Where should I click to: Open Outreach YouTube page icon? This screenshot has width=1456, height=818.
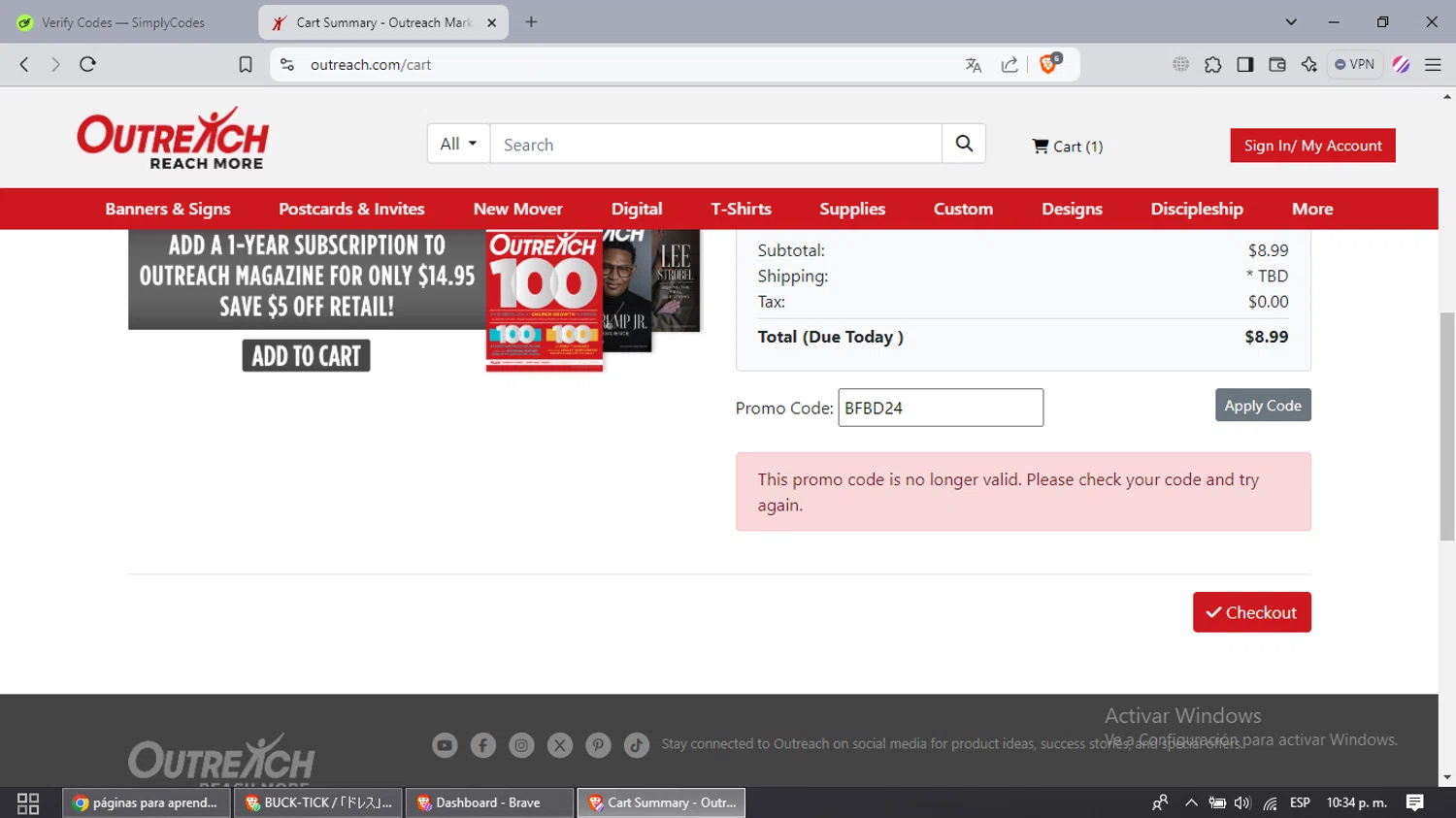[x=445, y=745]
